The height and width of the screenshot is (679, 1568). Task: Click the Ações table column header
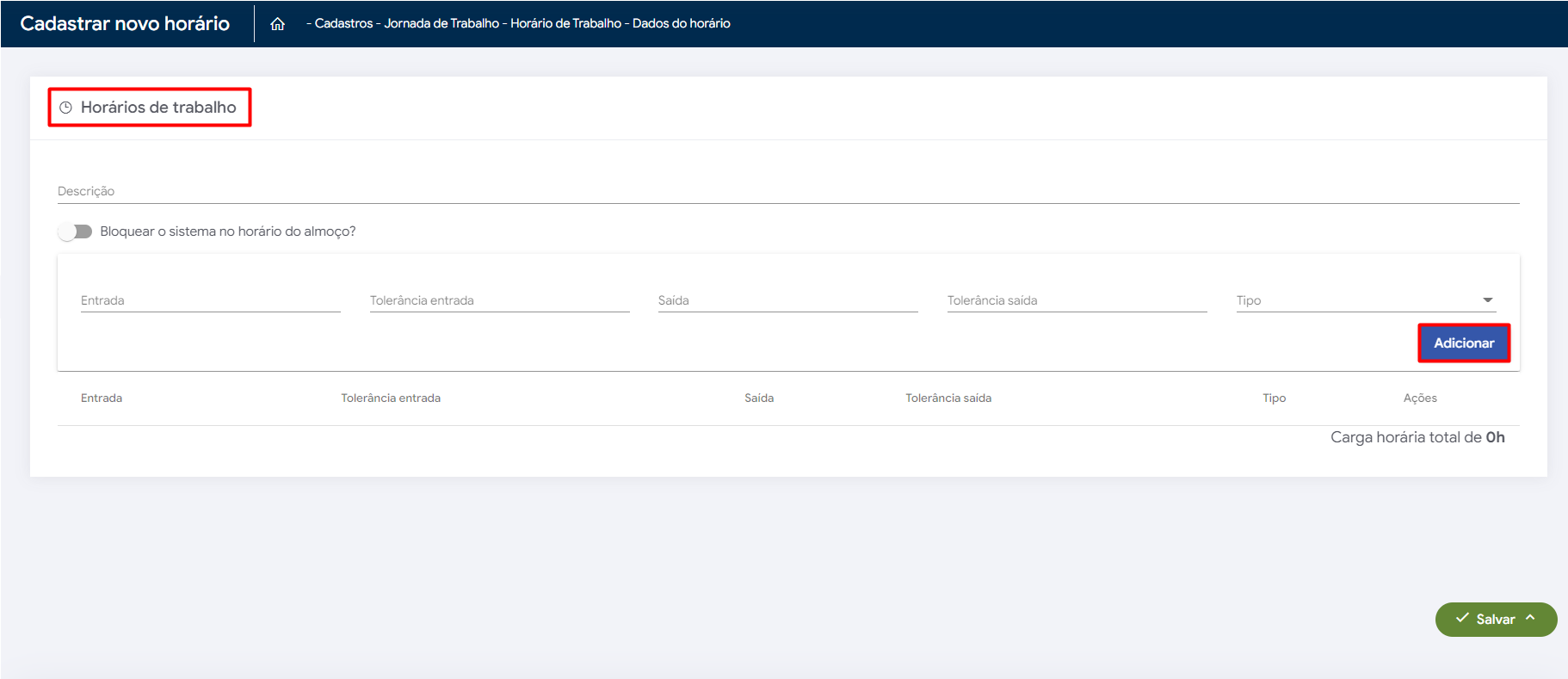click(1420, 398)
